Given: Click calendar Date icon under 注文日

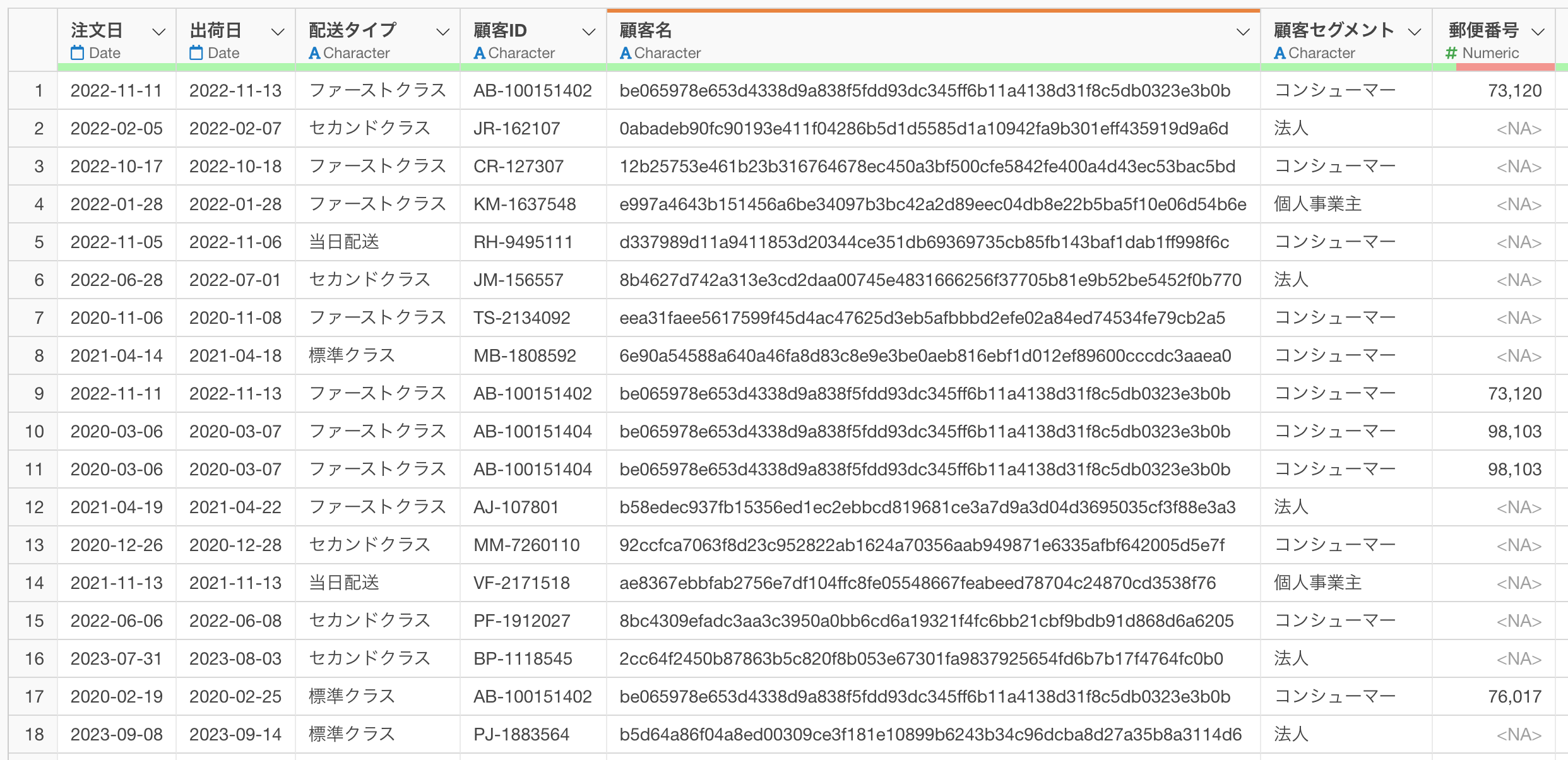Looking at the screenshot, I should [x=77, y=53].
